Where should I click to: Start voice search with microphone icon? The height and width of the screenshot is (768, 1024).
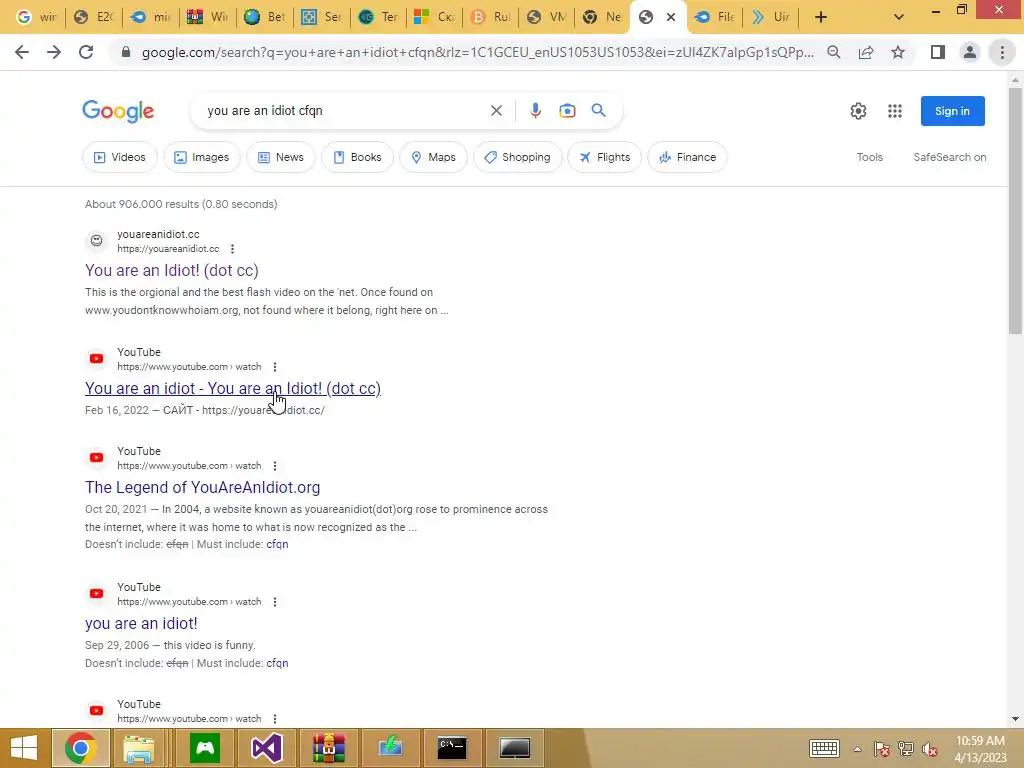tap(535, 111)
